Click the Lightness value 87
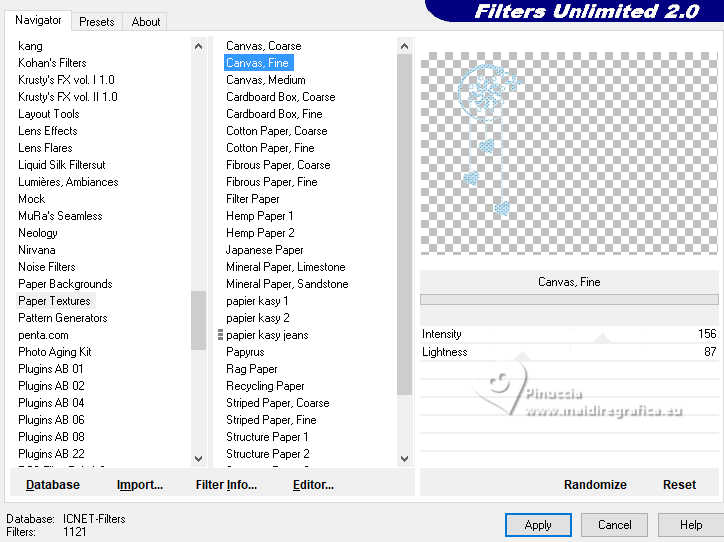 coord(710,352)
